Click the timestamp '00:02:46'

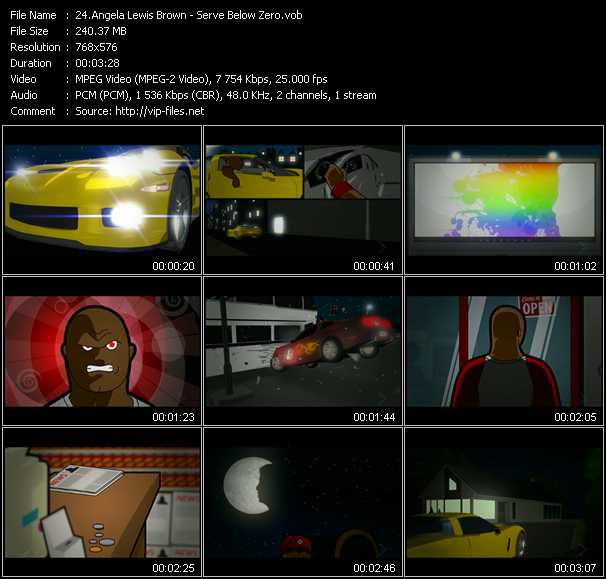374,568
